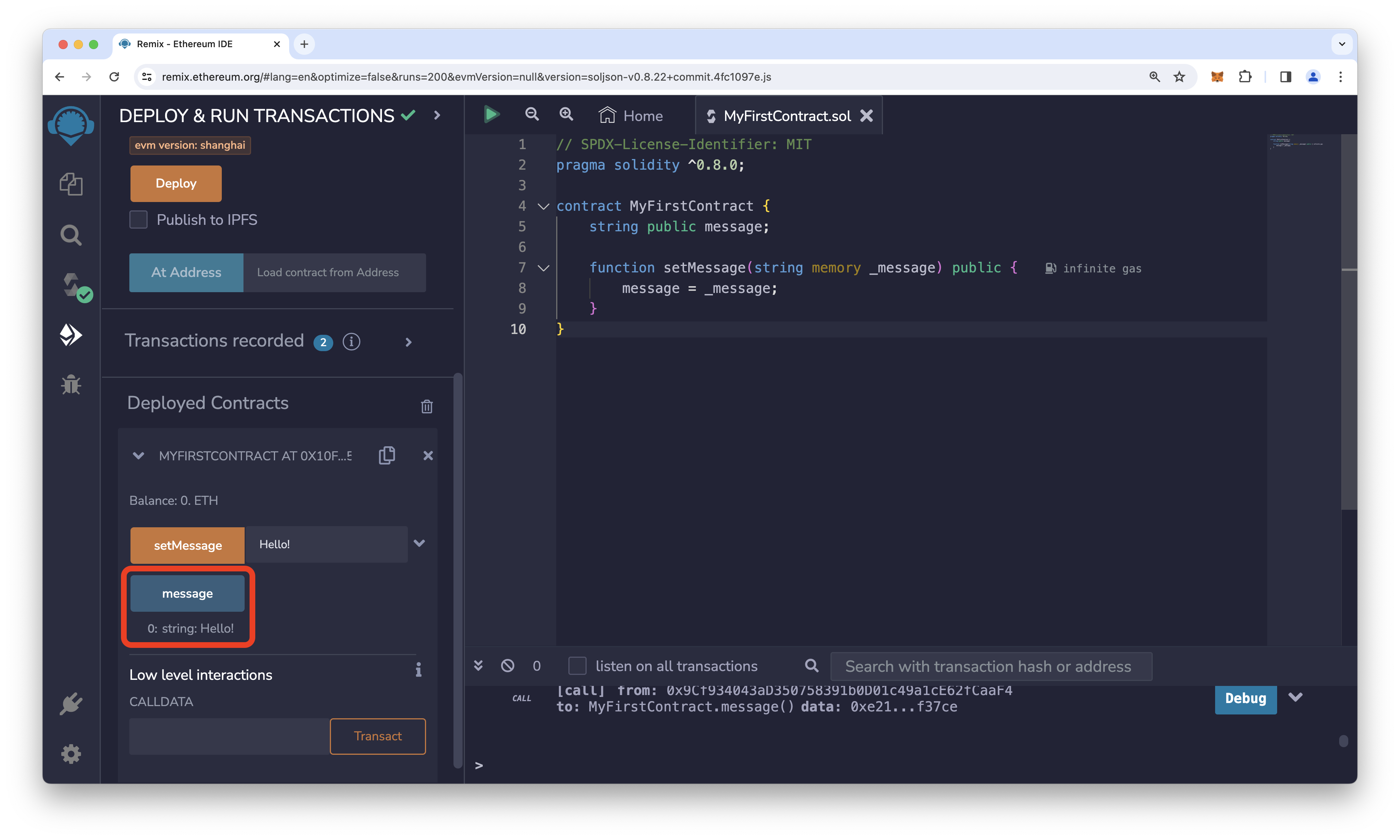Expand setMessage parameter dropdown arrow
Viewport: 1400px width, 840px height.
[x=419, y=543]
